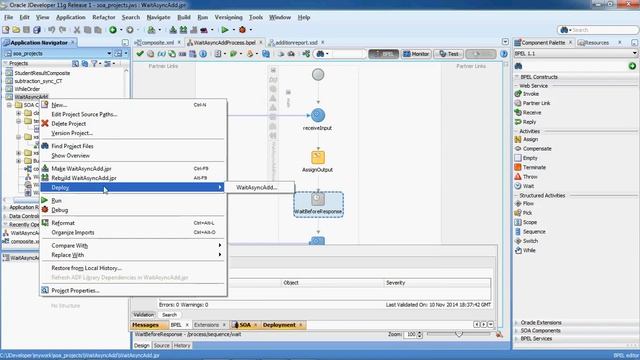The image size is (640, 360).
Task: Click the Save All toolbar icon
Action: pos(37,30)
